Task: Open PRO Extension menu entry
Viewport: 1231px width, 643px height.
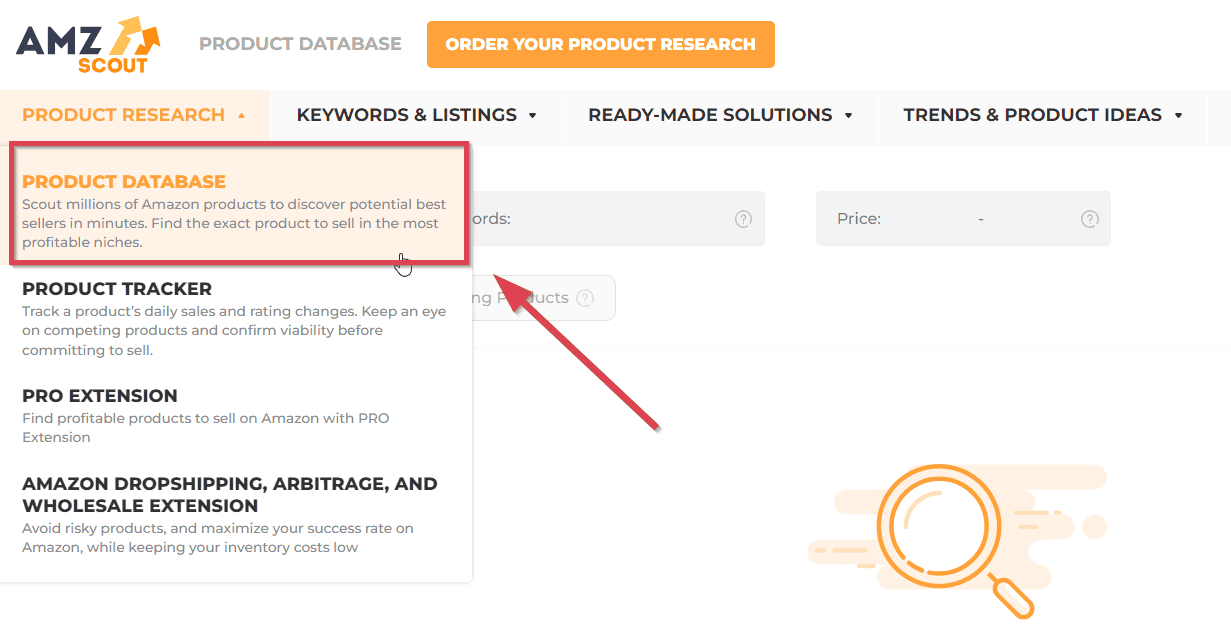Action: click(100, 396)
